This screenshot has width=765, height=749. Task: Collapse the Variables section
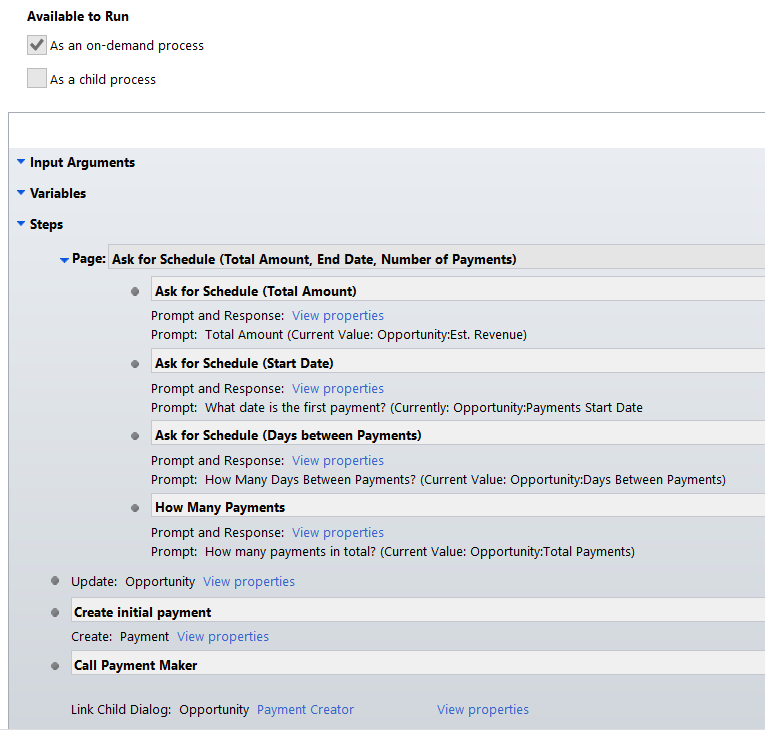[21, 193]
